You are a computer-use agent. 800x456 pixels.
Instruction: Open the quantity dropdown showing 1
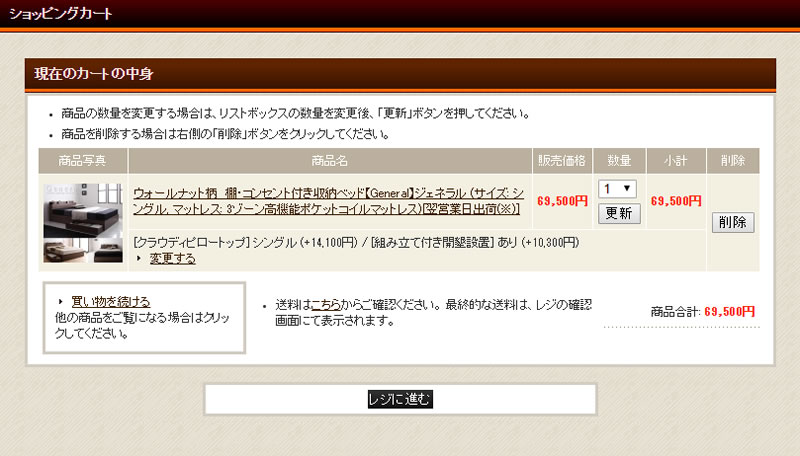[x=617, y=189]
